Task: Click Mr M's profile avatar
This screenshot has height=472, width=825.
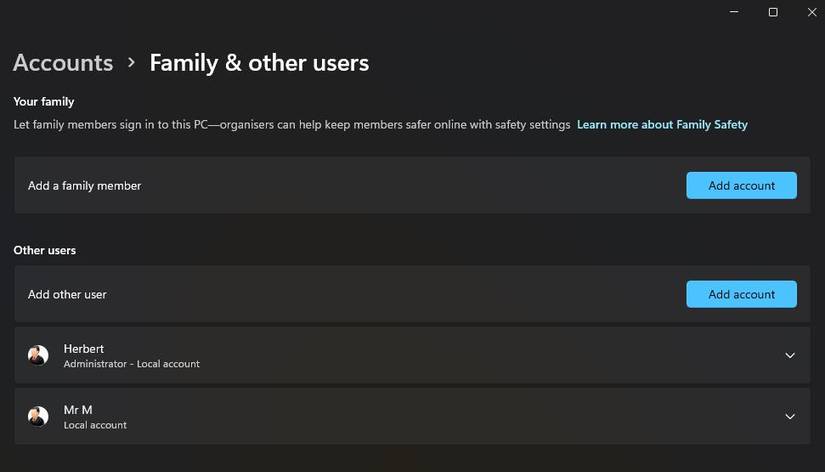Action: pos(38,416)
